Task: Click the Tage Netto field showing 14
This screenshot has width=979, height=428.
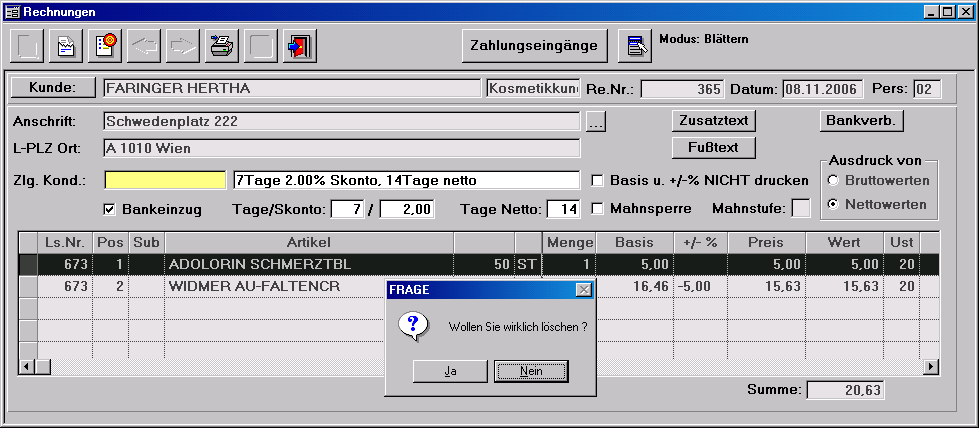Action: (x=563, y=209)
